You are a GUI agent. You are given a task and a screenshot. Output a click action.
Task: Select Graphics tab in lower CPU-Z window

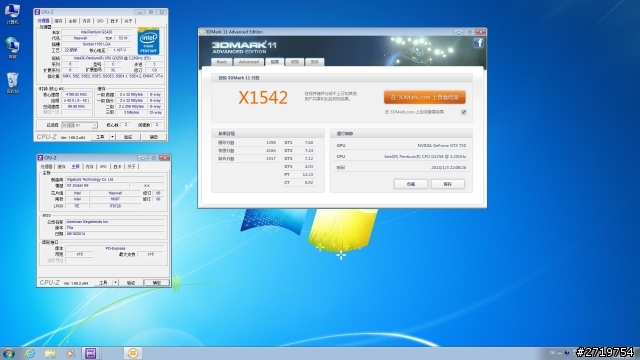pyautogui.click(x=117, y=167)
